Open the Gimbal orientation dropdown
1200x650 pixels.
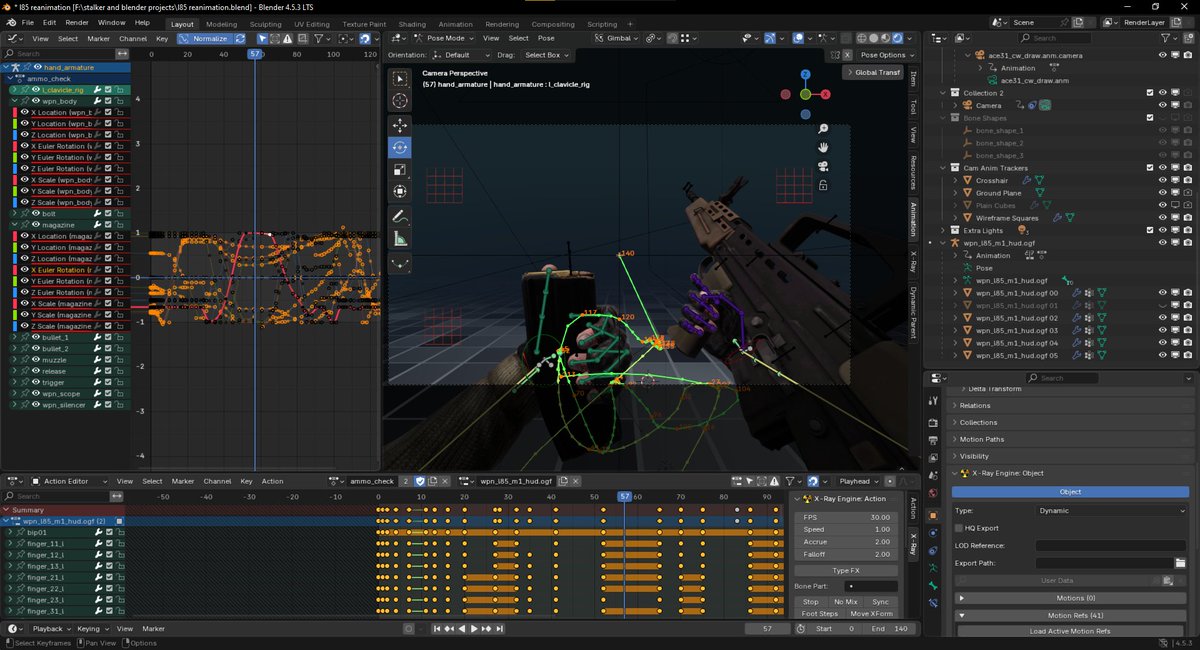pyautogui.click(x=615, y=38)
